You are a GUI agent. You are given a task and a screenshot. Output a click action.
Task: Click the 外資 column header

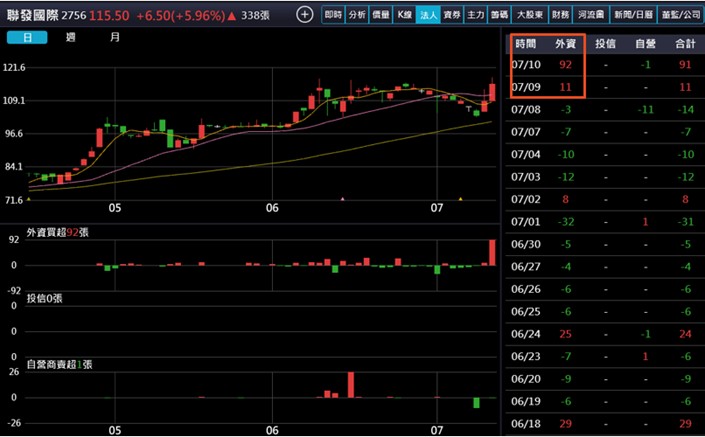click(x=566, y=44)
